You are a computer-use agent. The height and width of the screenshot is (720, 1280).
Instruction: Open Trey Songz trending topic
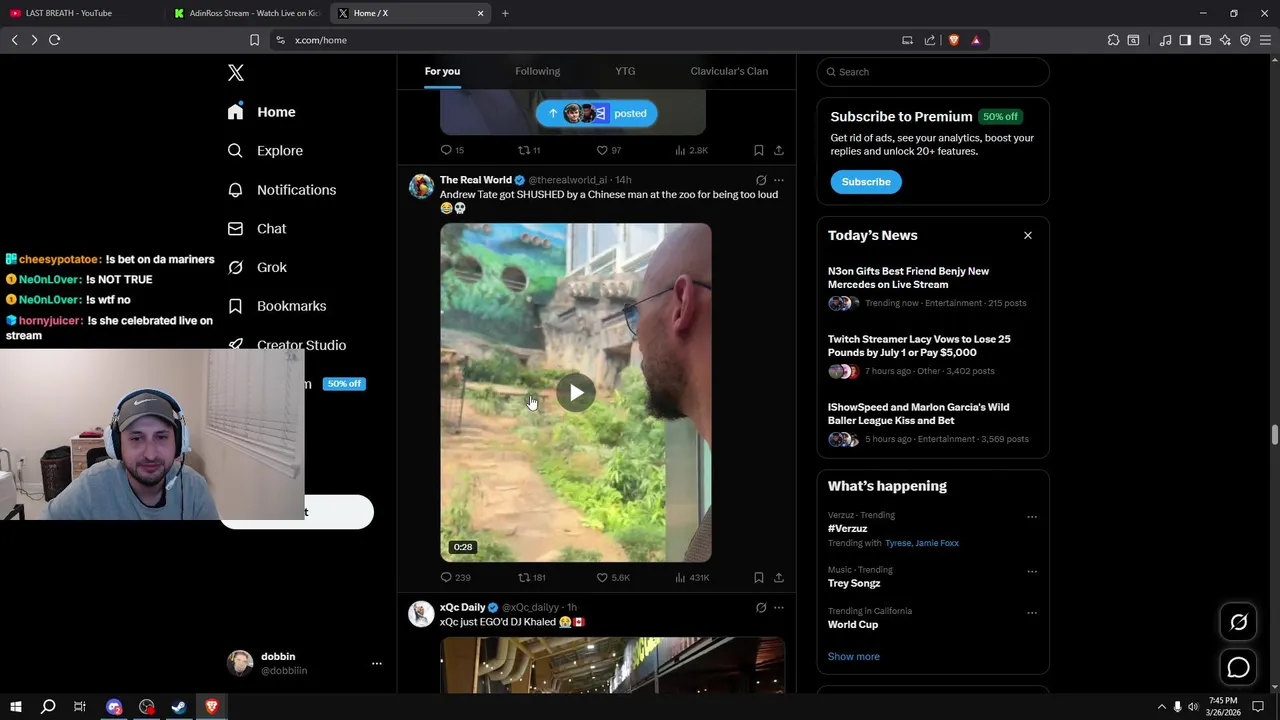[854, 583]
